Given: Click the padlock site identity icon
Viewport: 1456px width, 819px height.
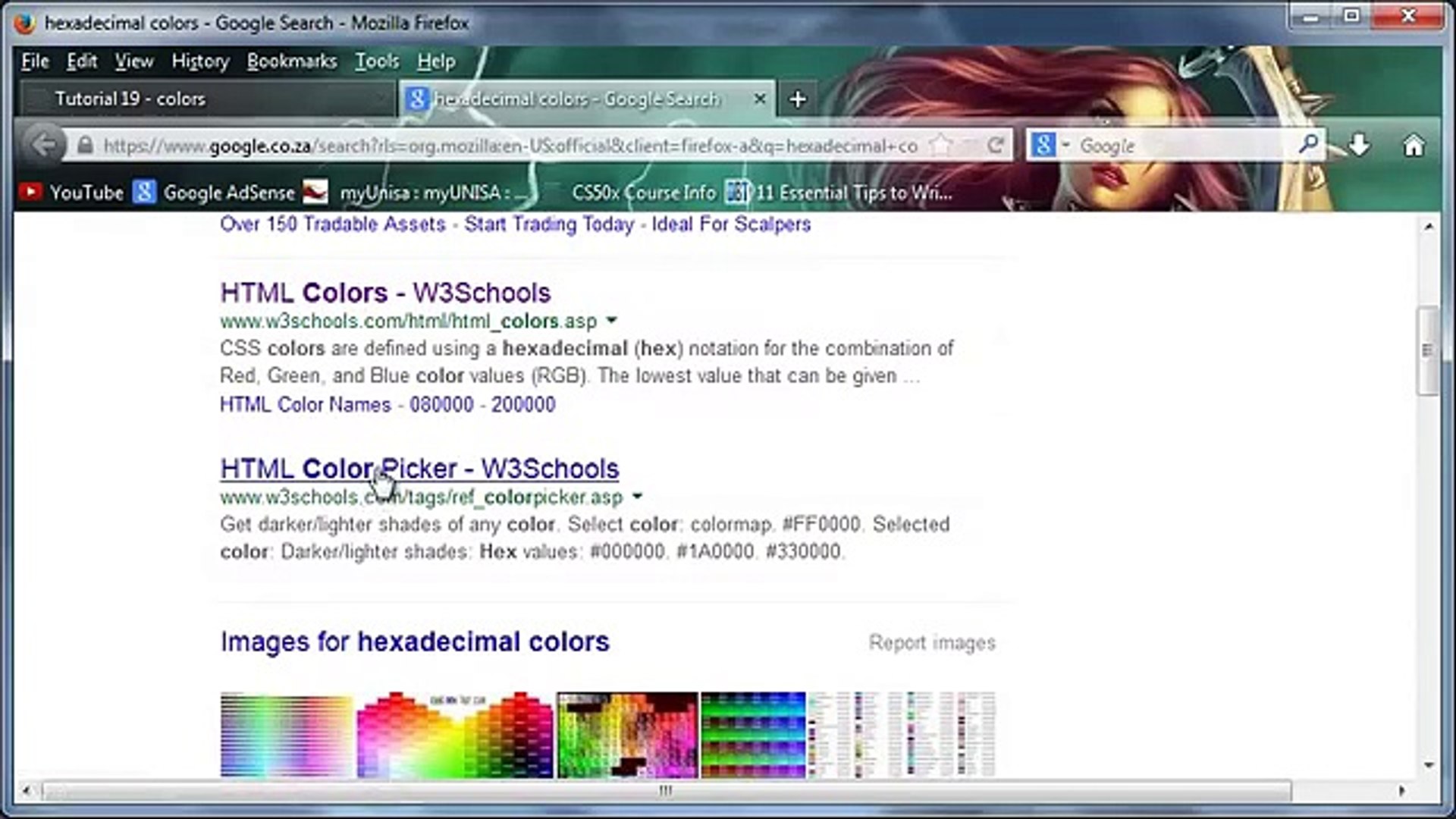Looking at the screenshot, I should point(86,145).
